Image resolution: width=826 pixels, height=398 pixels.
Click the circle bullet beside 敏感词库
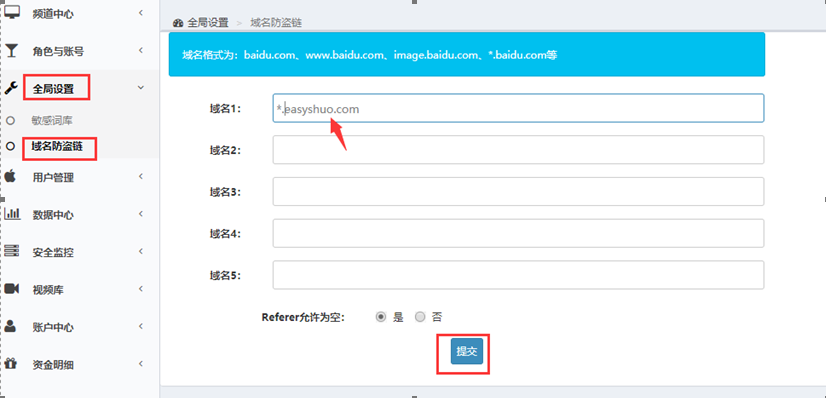pos(10,121)
